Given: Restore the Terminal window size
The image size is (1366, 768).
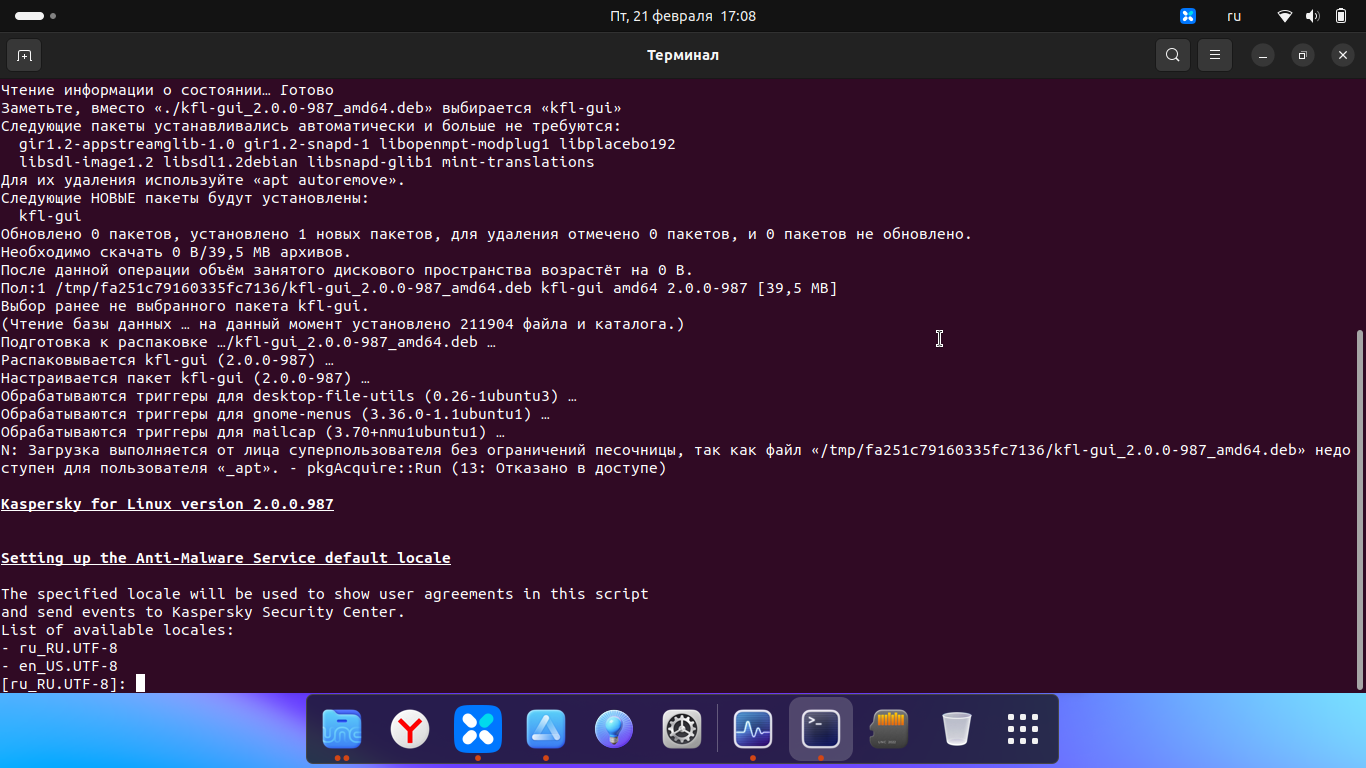Looking at the screenshot, I should (1303, 55).
